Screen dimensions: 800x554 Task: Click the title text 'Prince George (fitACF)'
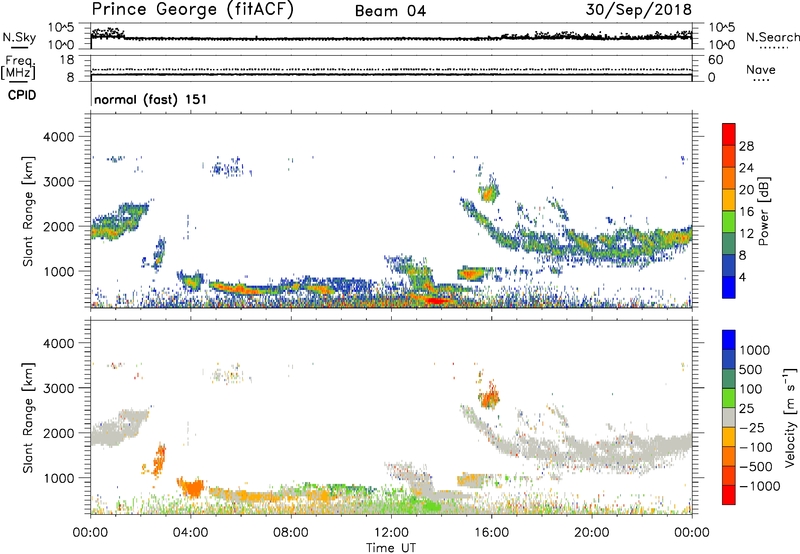pos(192,10)
